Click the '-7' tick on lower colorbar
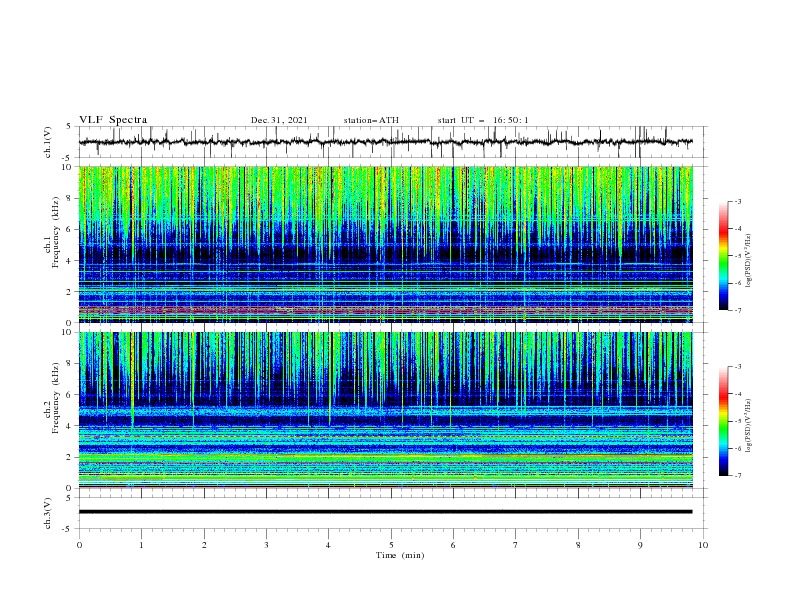792x612 pixels. point(737,476)
